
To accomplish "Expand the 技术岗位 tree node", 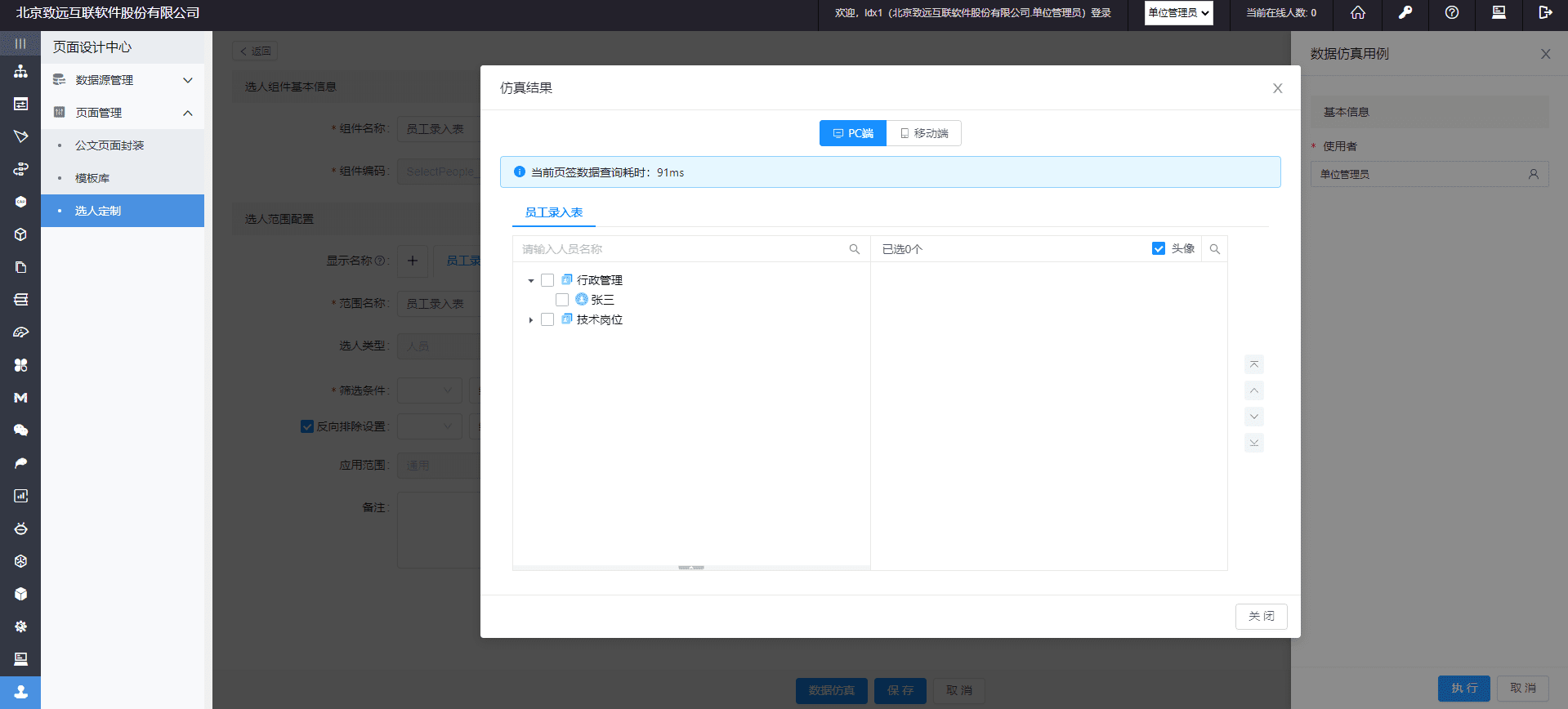I will coord(531,320).
